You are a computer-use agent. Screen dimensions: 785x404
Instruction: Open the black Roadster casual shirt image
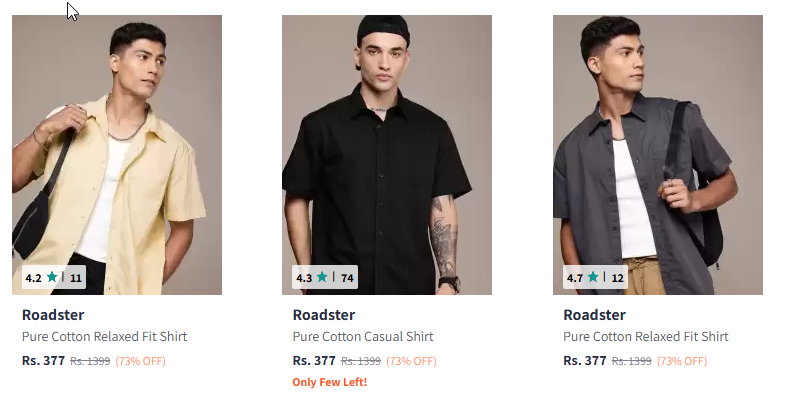(387, 155)
